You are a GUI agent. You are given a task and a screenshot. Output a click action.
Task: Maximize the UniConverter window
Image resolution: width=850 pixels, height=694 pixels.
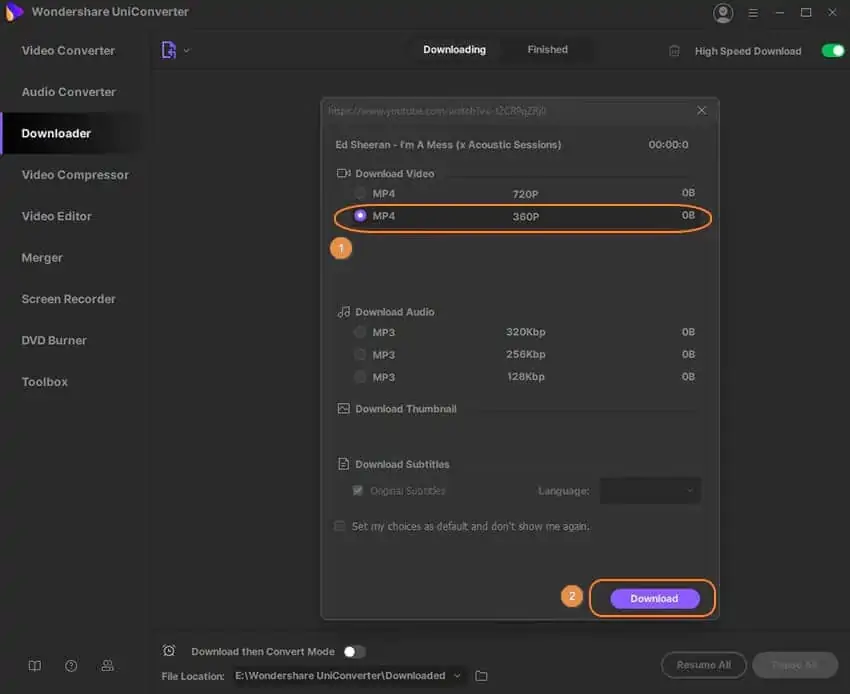tap(806, 12)
